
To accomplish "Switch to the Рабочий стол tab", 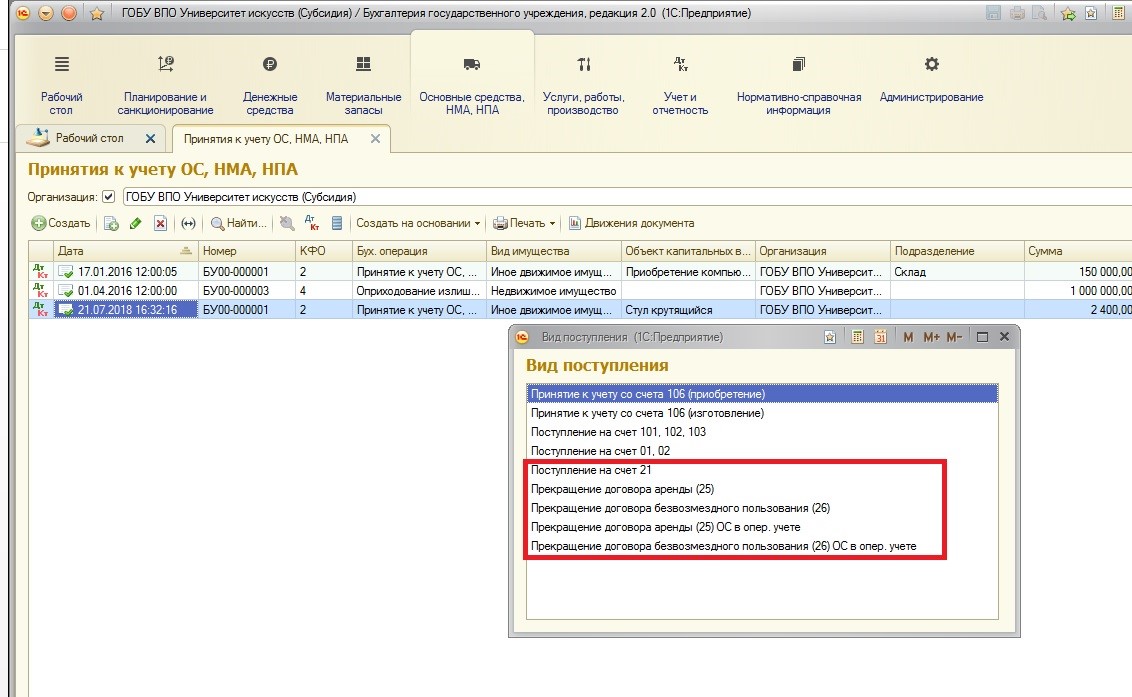I will point(89,138).
